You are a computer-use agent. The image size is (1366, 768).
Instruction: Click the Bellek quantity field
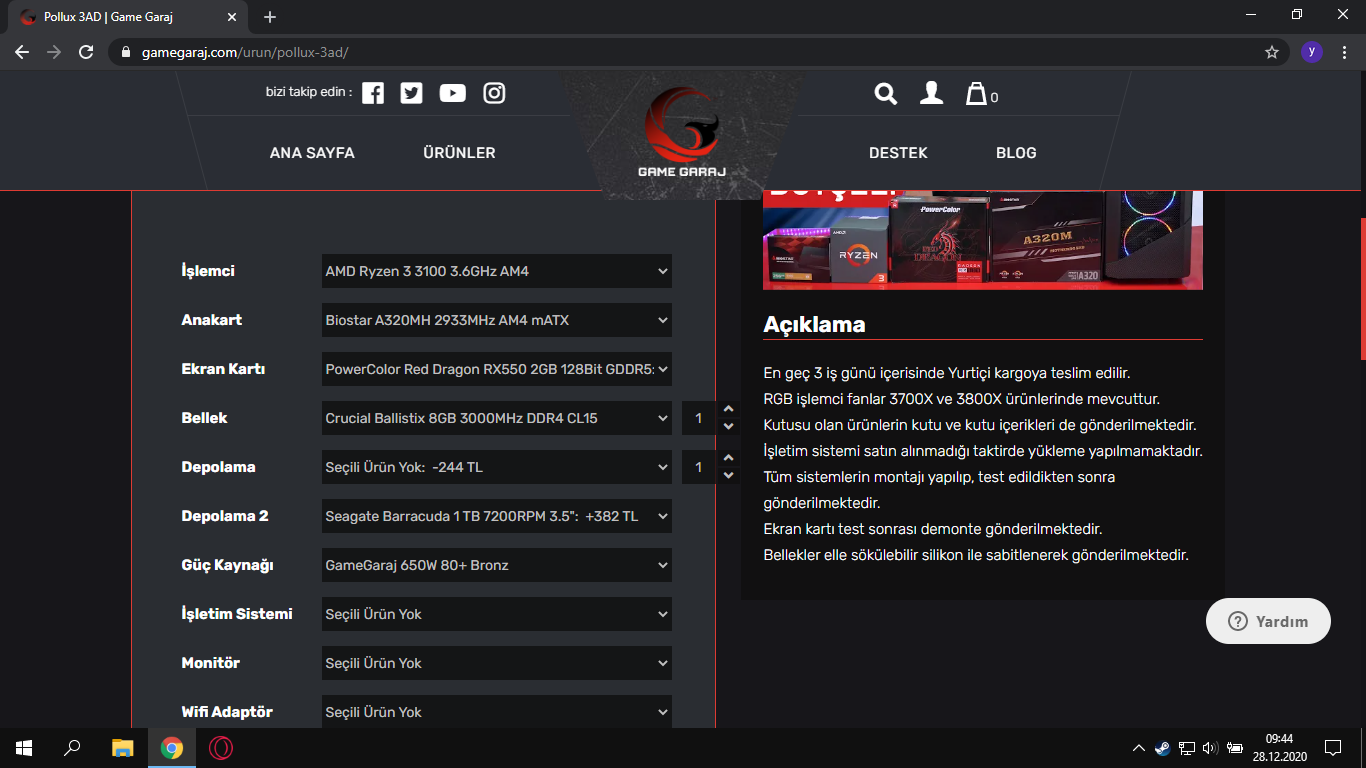pos(700,418)
